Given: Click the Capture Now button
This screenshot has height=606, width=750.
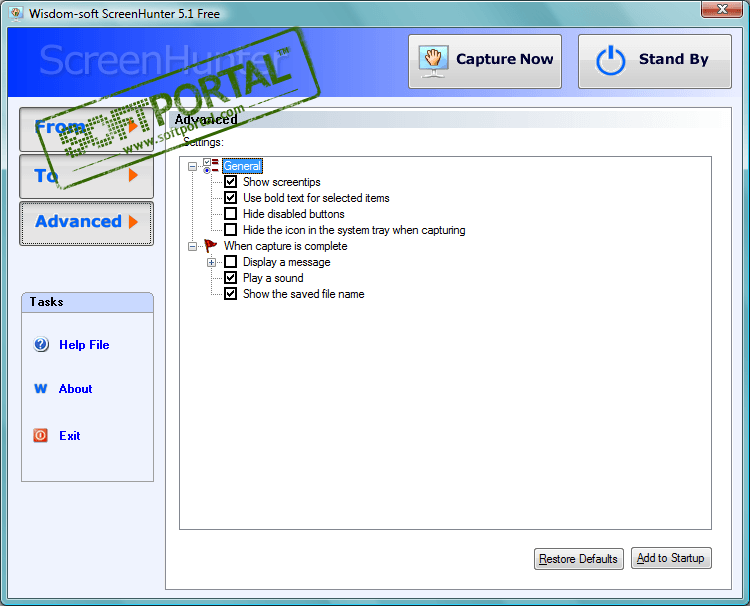Looking at the screenshot, I should [x=485, y=61].
